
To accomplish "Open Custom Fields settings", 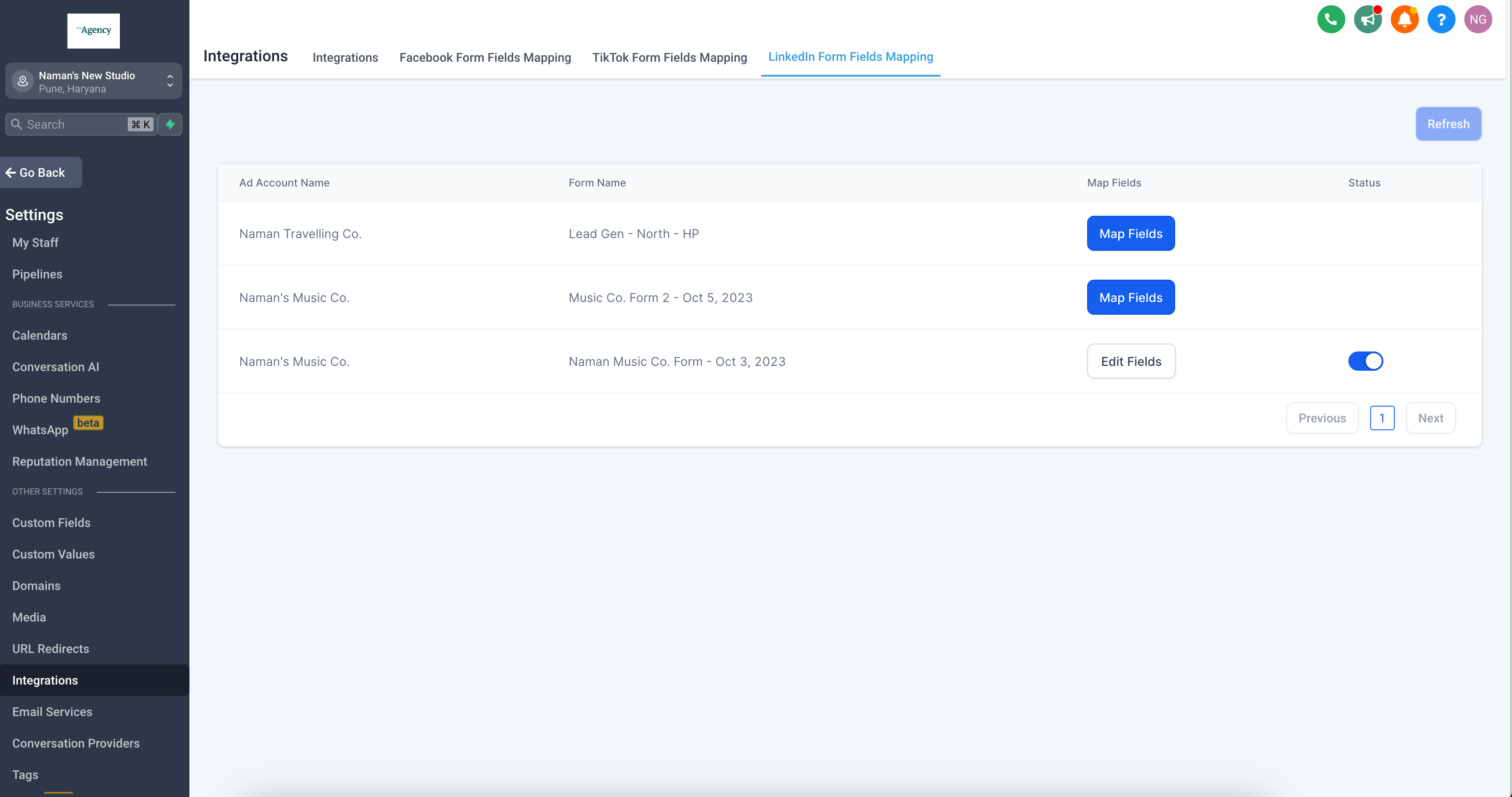I will [51, 523].
